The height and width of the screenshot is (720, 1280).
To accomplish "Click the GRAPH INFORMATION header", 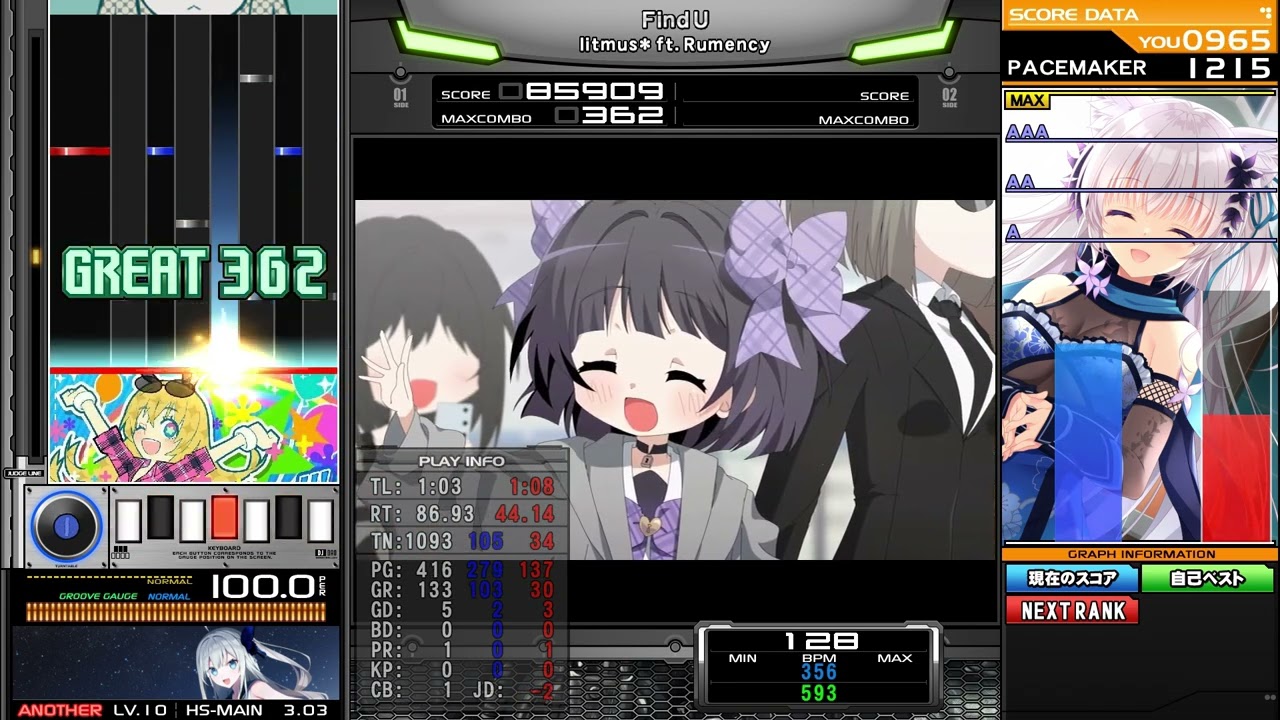I will (1141, 554).
